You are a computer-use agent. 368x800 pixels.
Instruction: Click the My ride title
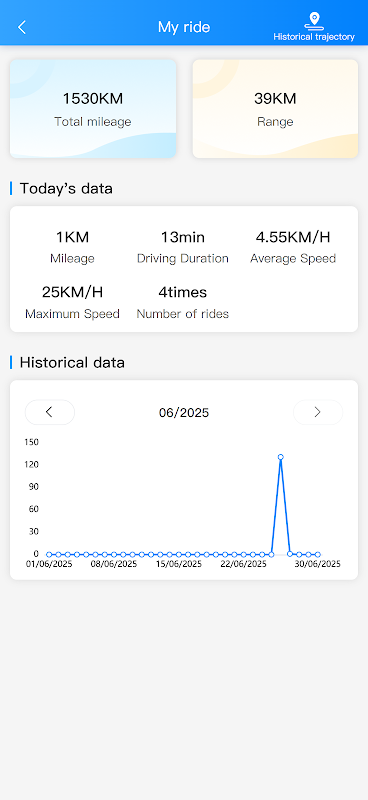(x=184, y=27)
